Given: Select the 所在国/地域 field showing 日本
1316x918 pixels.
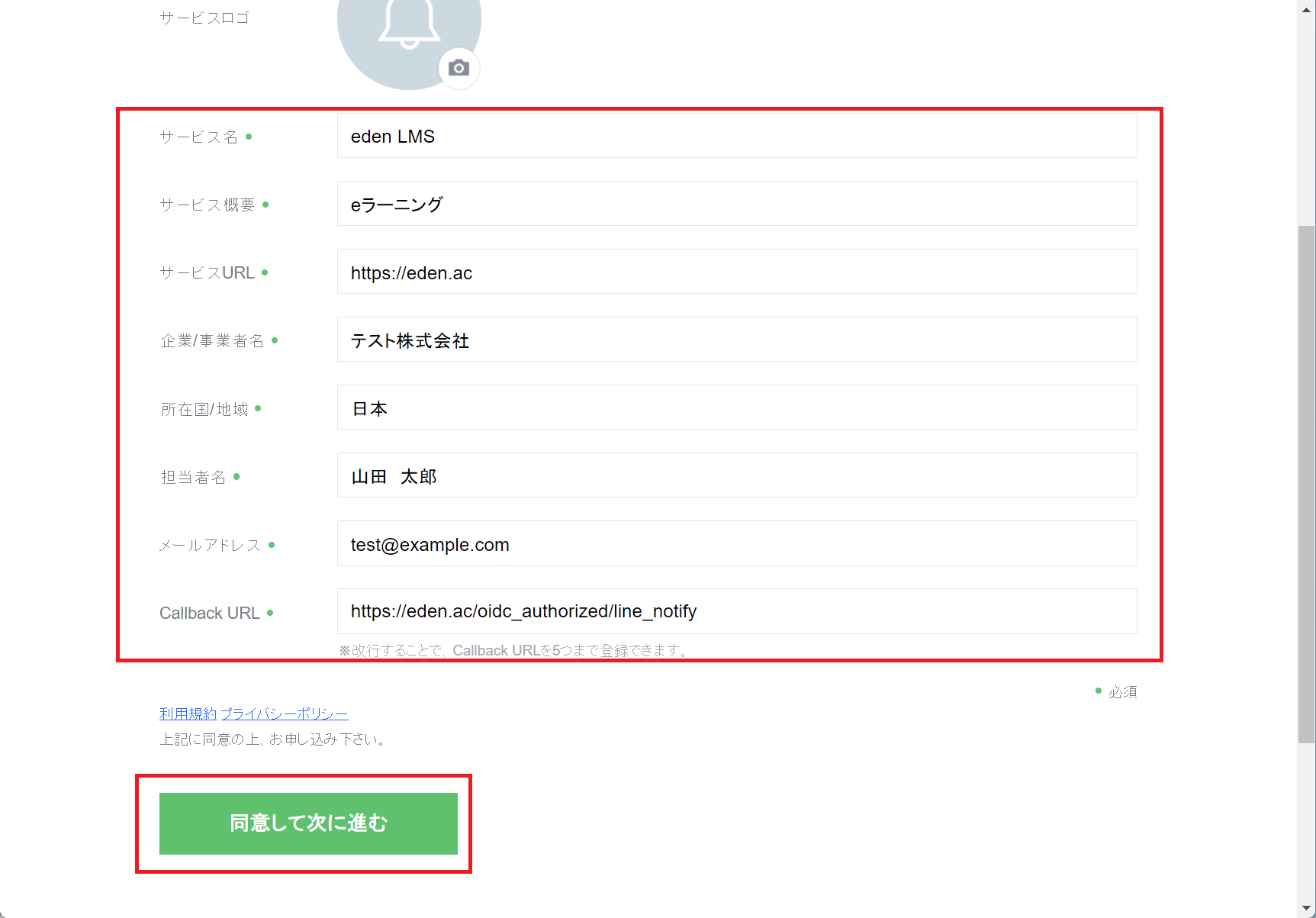Looking at the screenshot, I should [737, 407].
